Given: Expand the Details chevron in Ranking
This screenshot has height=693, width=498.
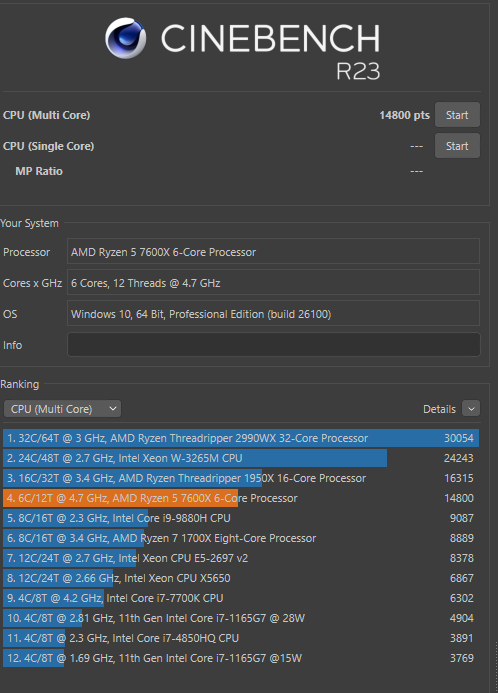Looking at the screenshot, I should (471, 409).
